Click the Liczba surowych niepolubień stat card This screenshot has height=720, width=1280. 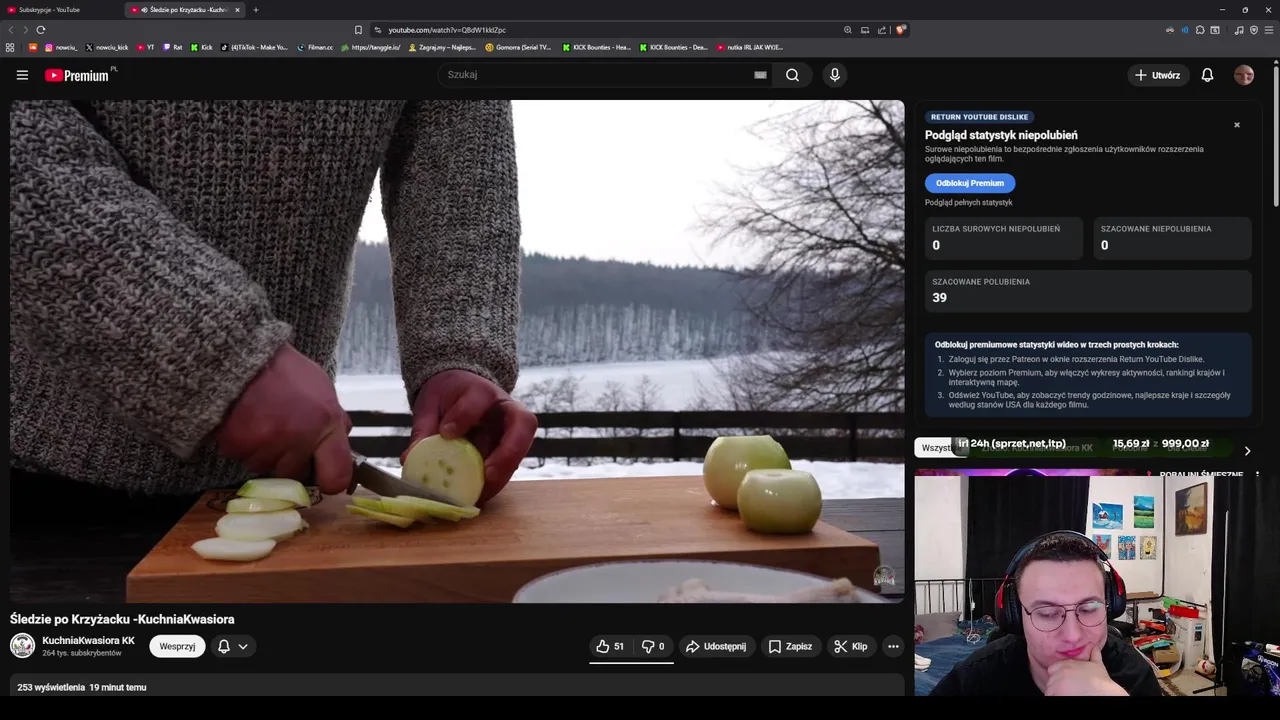click(1004, 238)
